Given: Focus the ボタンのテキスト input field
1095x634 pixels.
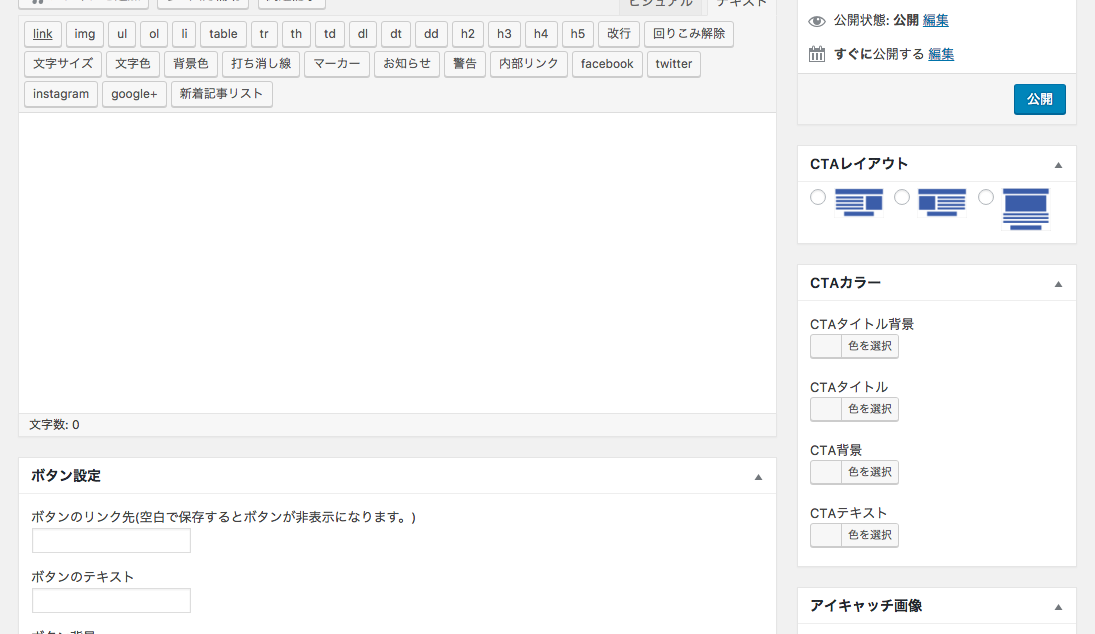Looking at the screenshot, I should coord(111,600).
